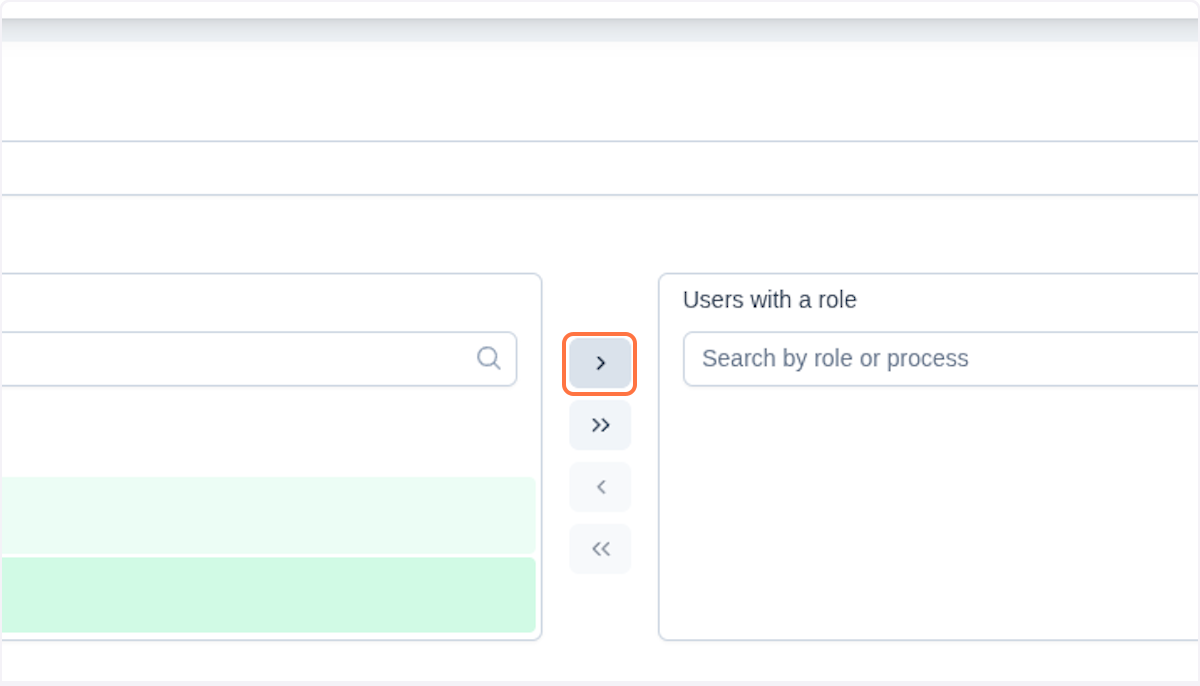The width and height of the screenshot is (1200, 686).
Task: Click the magnifier icon in left search box
Action: [x=488, y=358]
